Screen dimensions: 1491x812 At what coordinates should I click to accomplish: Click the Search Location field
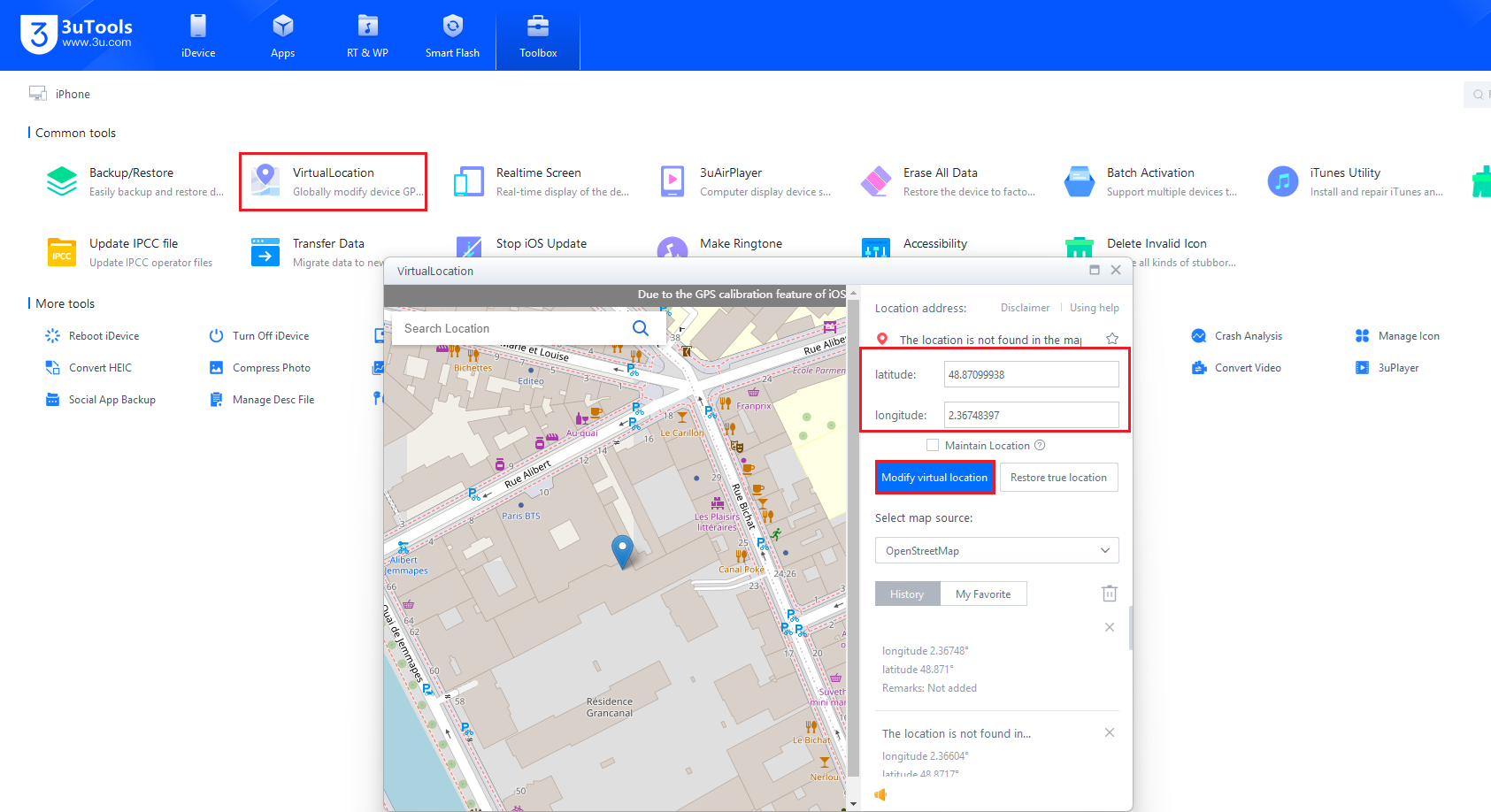pyautogui.click(x=511, y=328)
